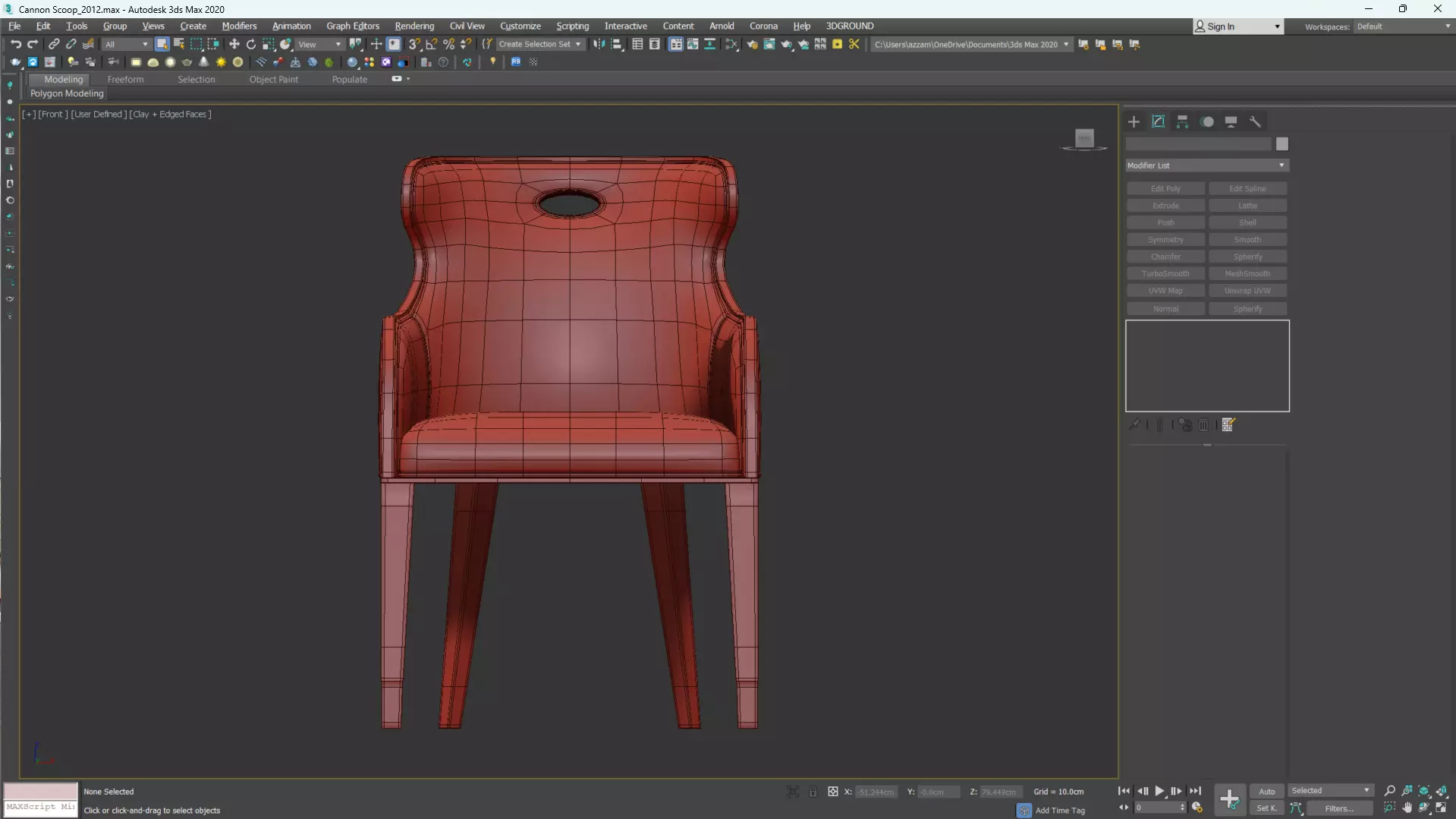Toggle Angle Snap icon
This screenshot has width=1456, height=819.
tap(432, 44)
